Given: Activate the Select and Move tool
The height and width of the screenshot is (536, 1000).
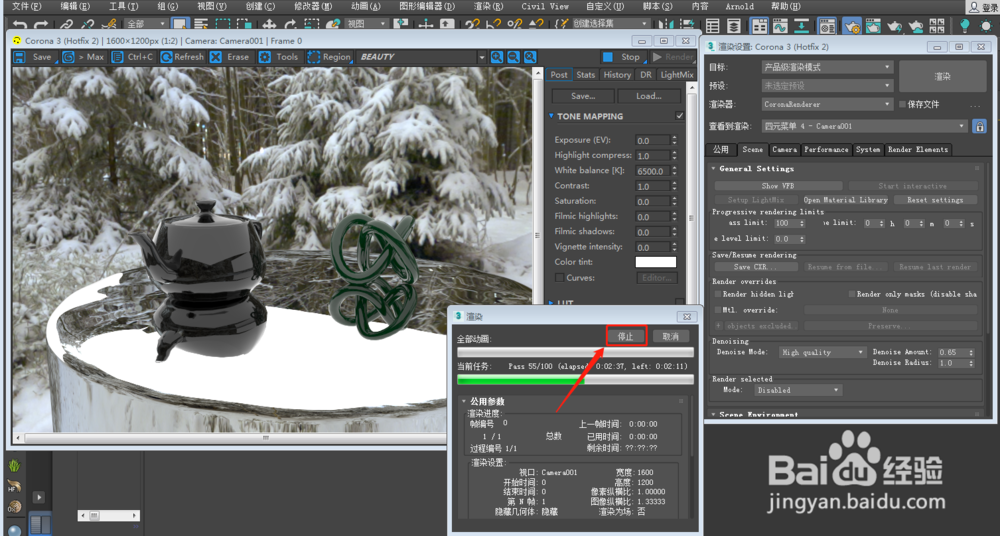Looking at the screenshot, I should coord(269,26).
